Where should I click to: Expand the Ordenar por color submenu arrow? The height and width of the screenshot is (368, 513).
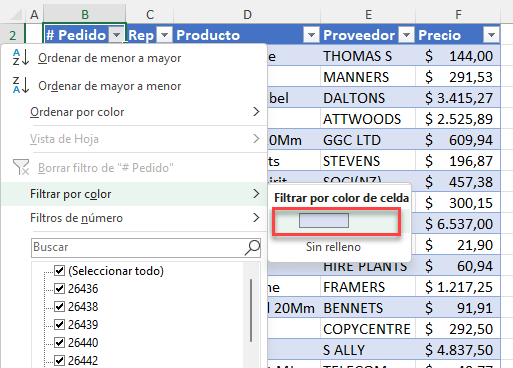click(256, 112)
